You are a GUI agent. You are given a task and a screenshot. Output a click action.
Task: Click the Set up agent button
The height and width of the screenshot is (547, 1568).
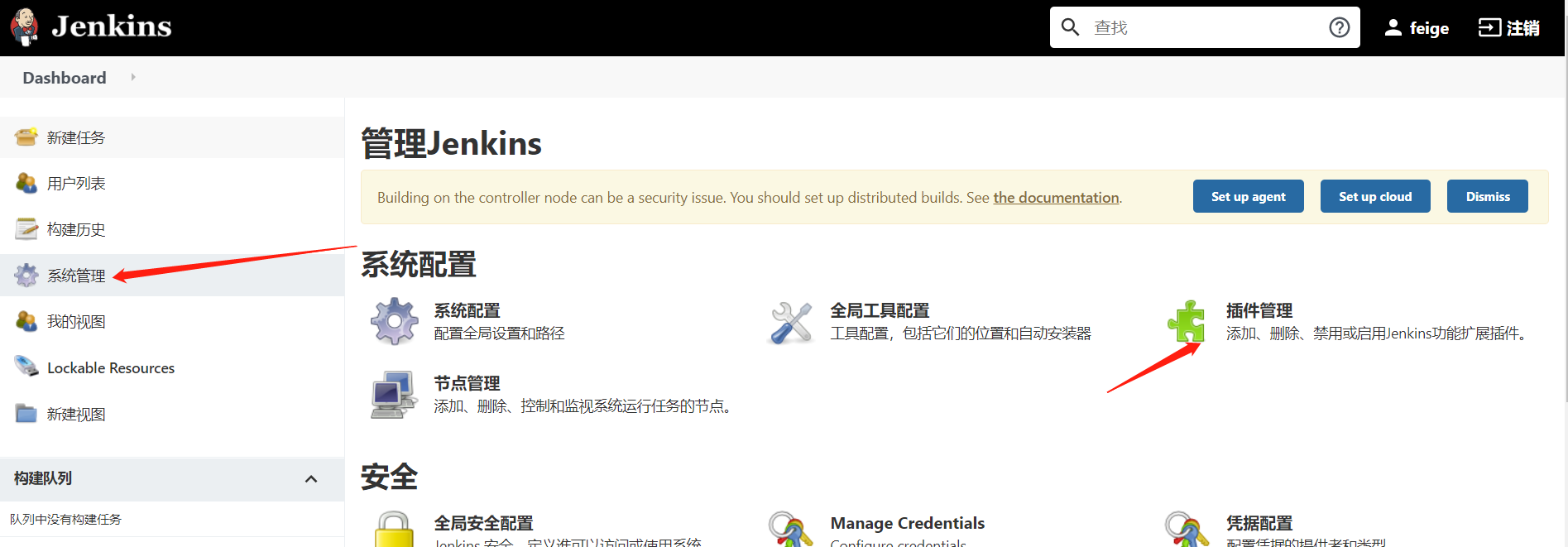[x=1248, y=196]
